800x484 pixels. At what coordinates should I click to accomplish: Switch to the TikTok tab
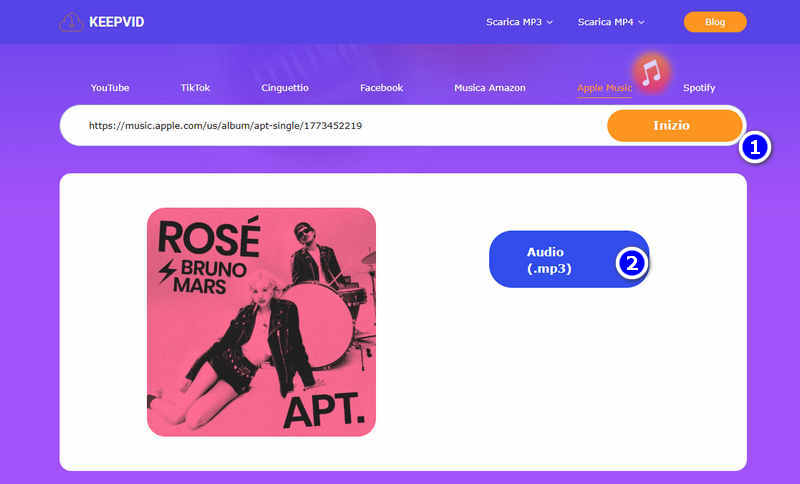click(195, 88)
